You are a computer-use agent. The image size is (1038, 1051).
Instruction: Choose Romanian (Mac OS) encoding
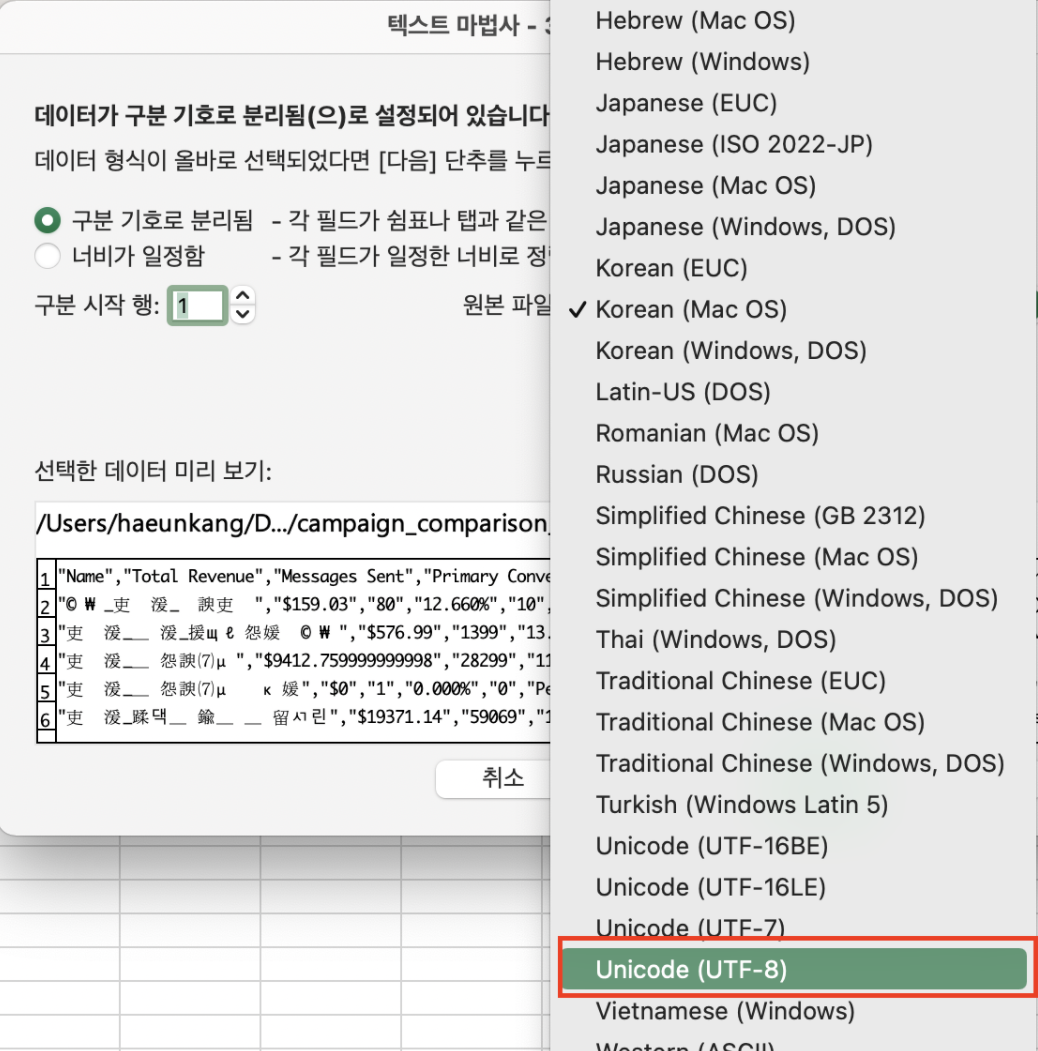tap(793, 434)
